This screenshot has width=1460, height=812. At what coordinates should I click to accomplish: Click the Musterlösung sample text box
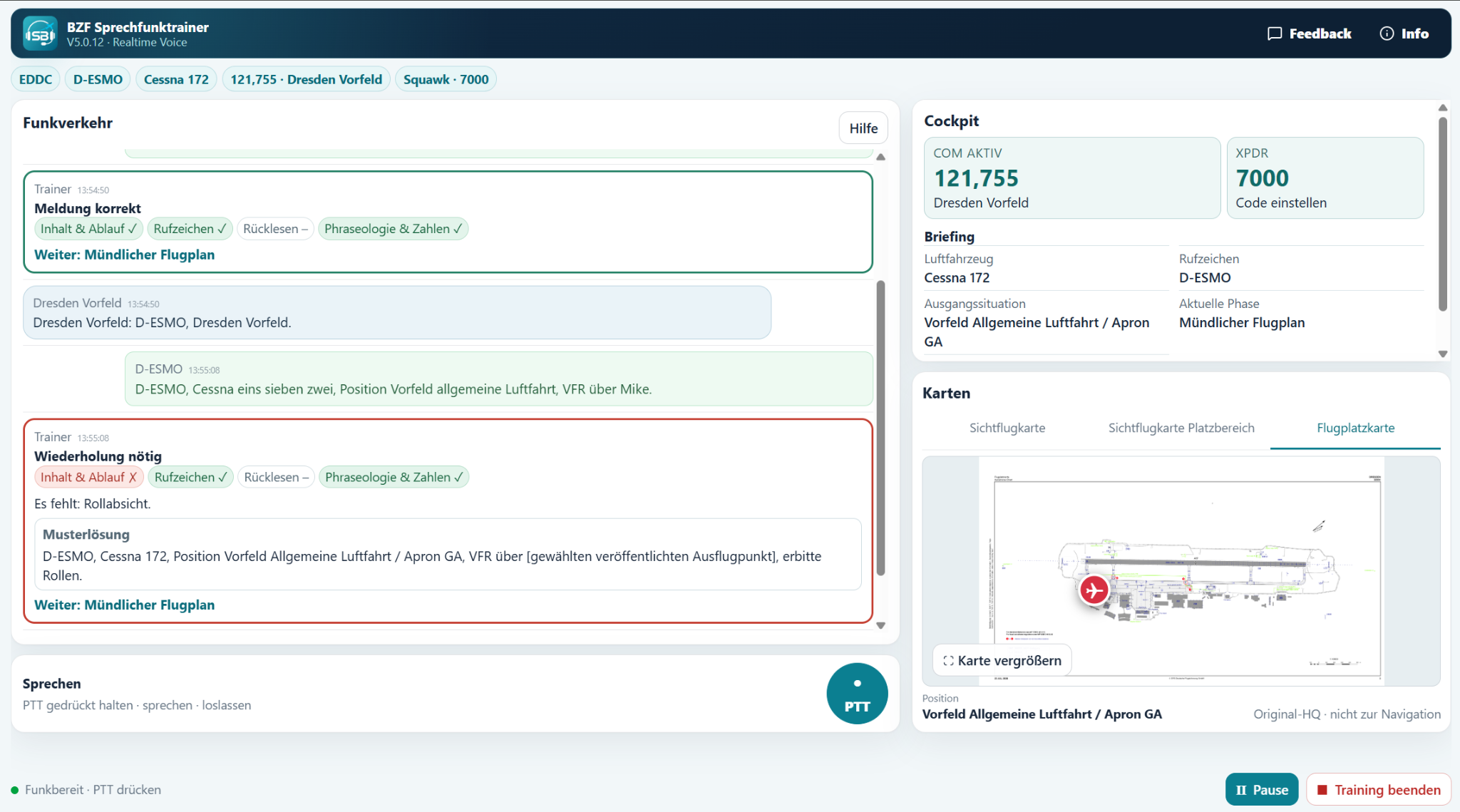[448, 554]
